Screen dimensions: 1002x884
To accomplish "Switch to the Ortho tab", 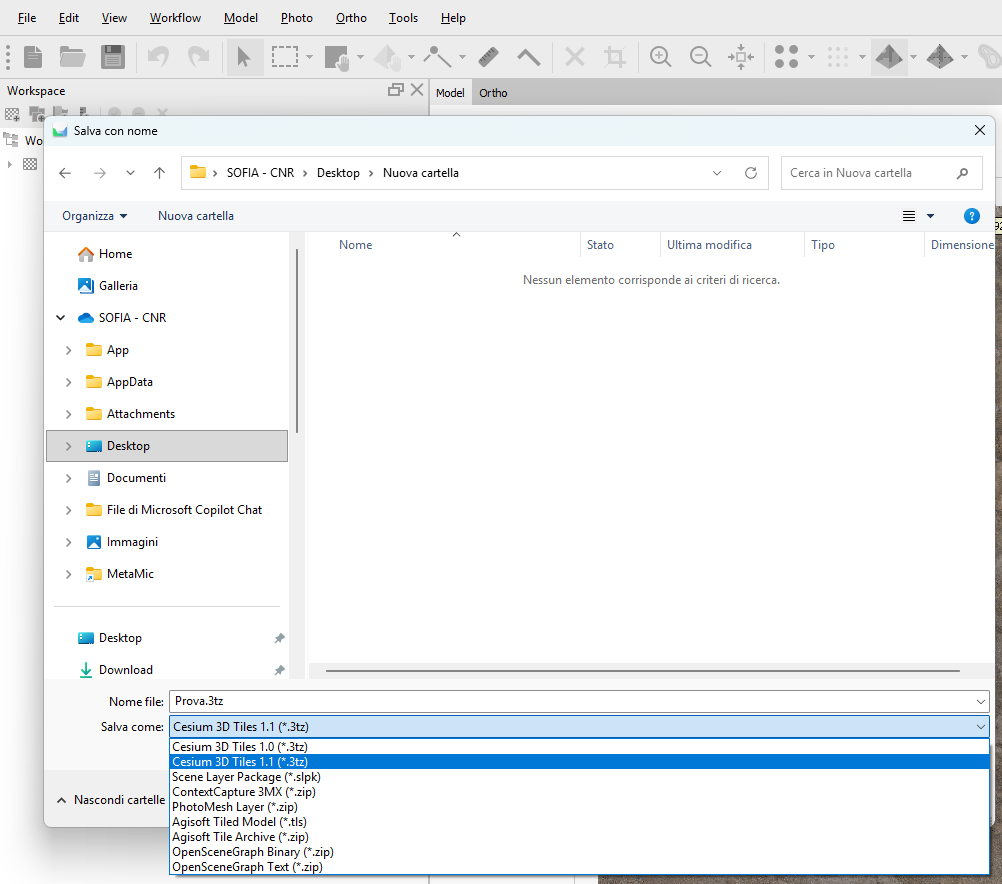I will click(x=493, y=93).
